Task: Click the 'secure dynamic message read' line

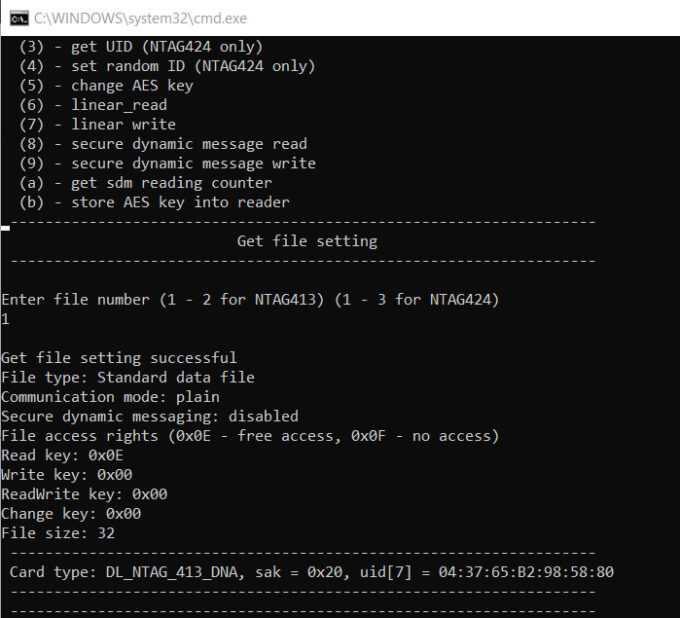Action: pyautogui.click(x=163, y=144)
